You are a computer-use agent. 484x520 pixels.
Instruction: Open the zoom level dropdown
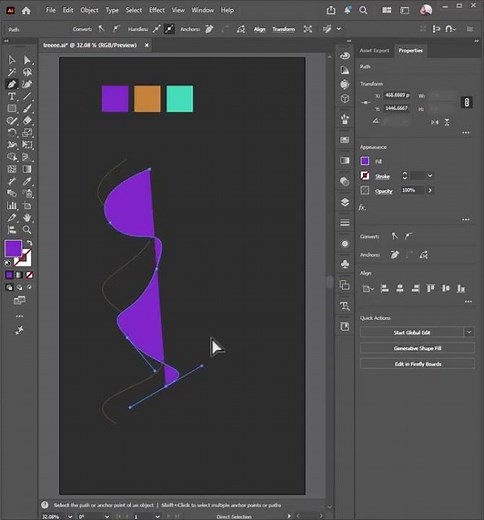click(70, 517)
